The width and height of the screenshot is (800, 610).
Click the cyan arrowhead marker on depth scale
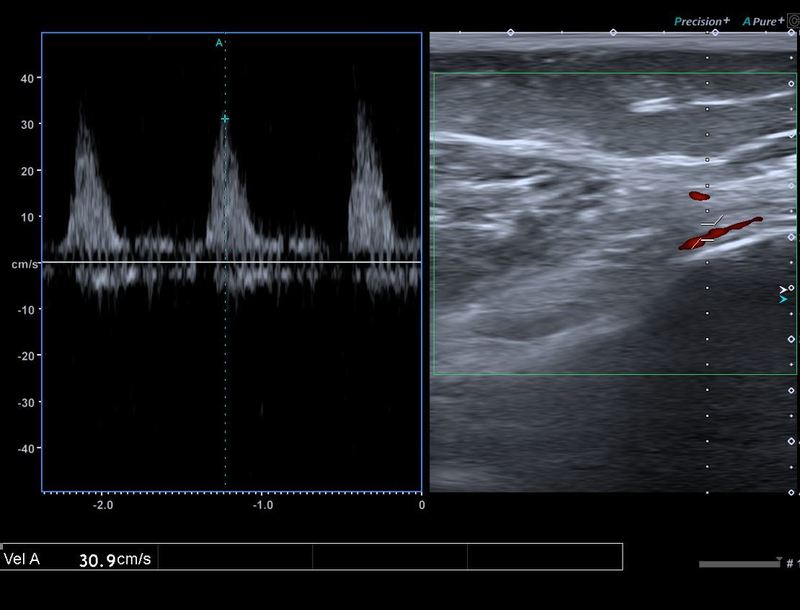tap(783, 298)
